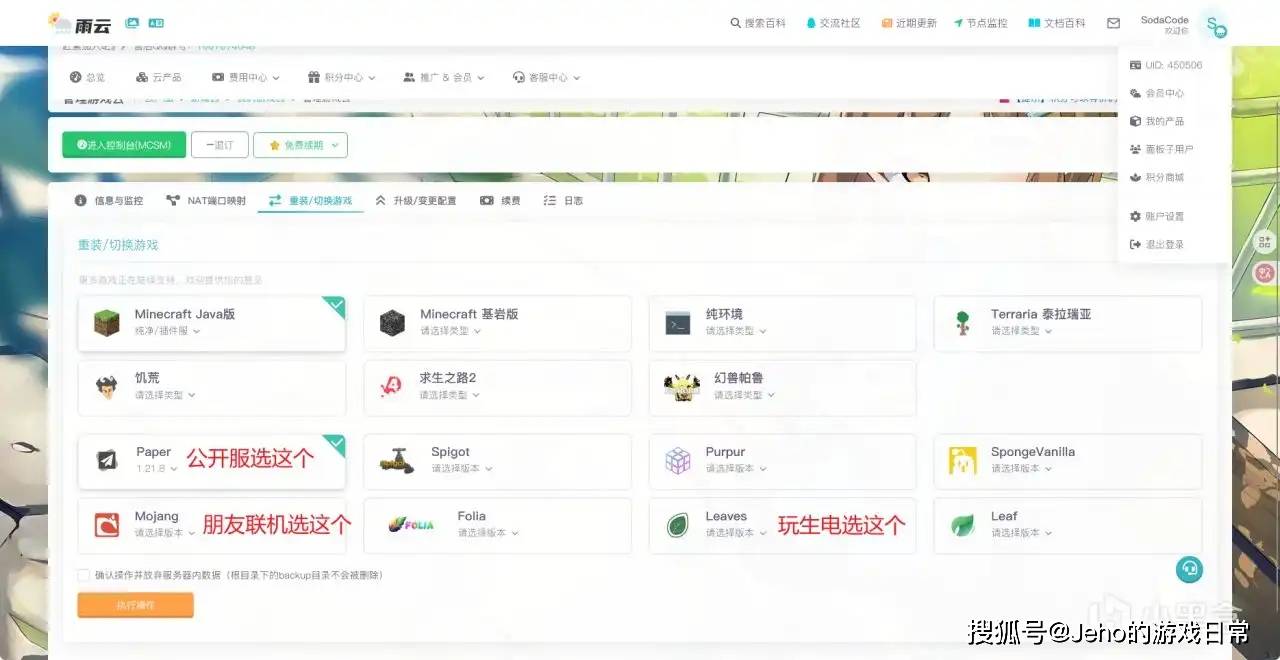Open the floating headset support button
The image size is (1280, 660).
[1189, 569]
